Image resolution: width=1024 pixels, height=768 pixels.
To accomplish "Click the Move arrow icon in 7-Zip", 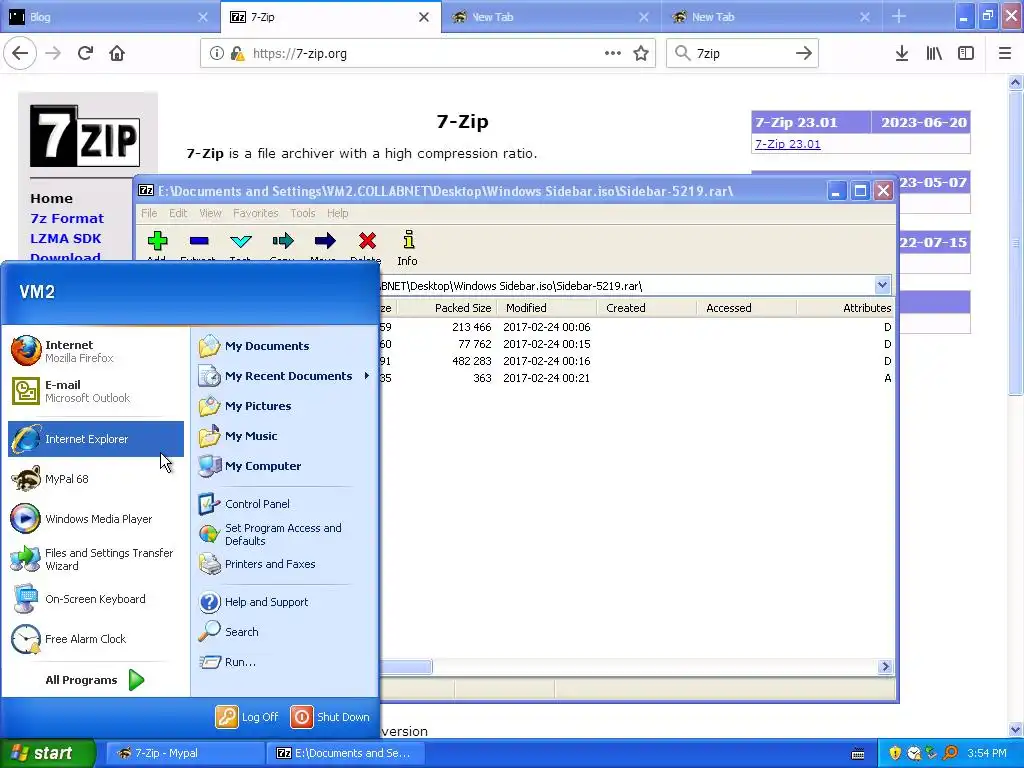I will (x=325, y=241).
